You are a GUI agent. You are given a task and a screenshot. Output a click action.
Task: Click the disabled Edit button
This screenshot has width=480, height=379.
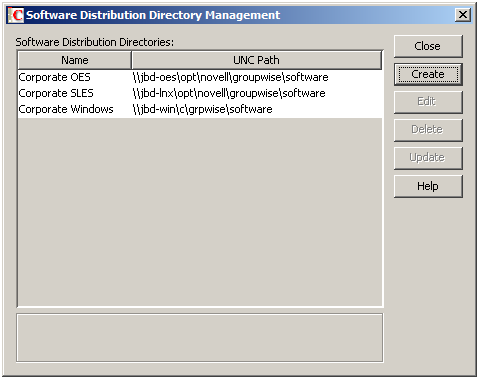428,102
